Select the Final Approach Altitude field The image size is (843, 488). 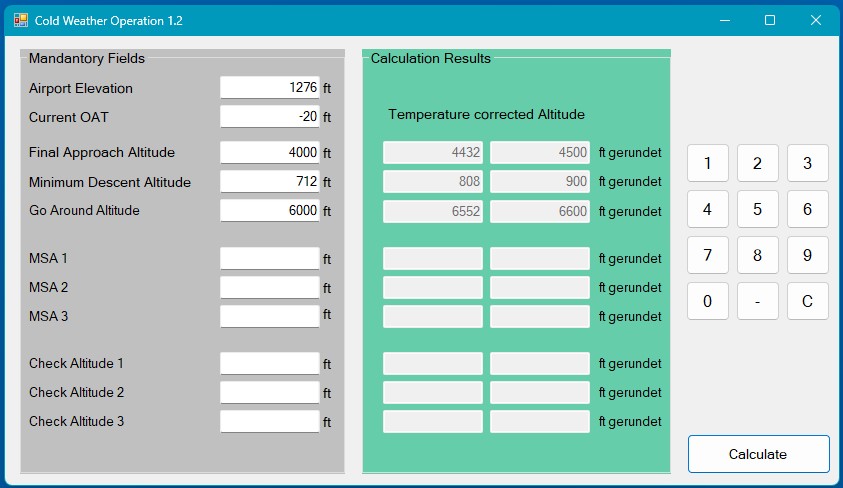(269, 153)
